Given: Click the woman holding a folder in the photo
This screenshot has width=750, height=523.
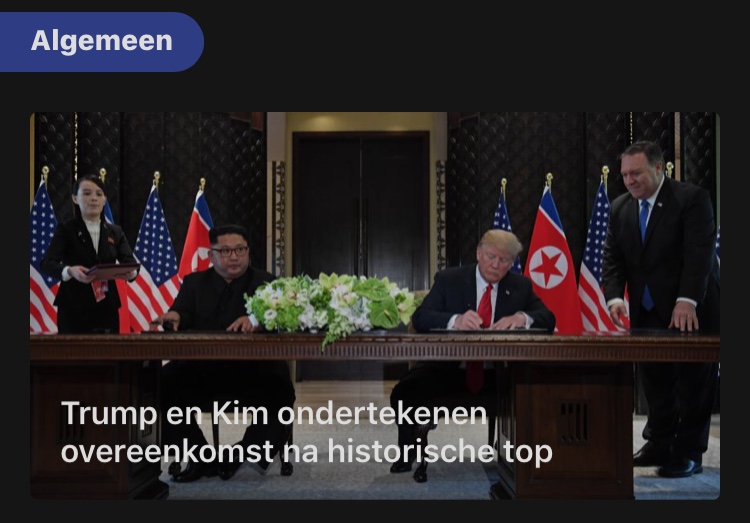Looking at the screenshot, I should click(89, 254).
